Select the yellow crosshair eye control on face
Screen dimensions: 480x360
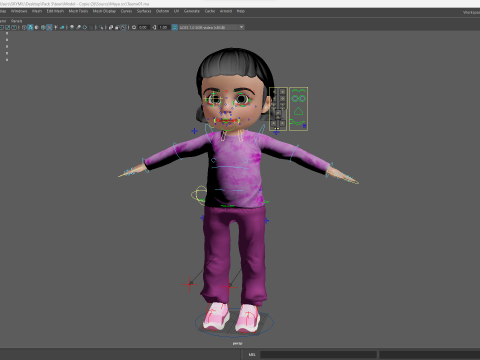[x=214, y=99]
